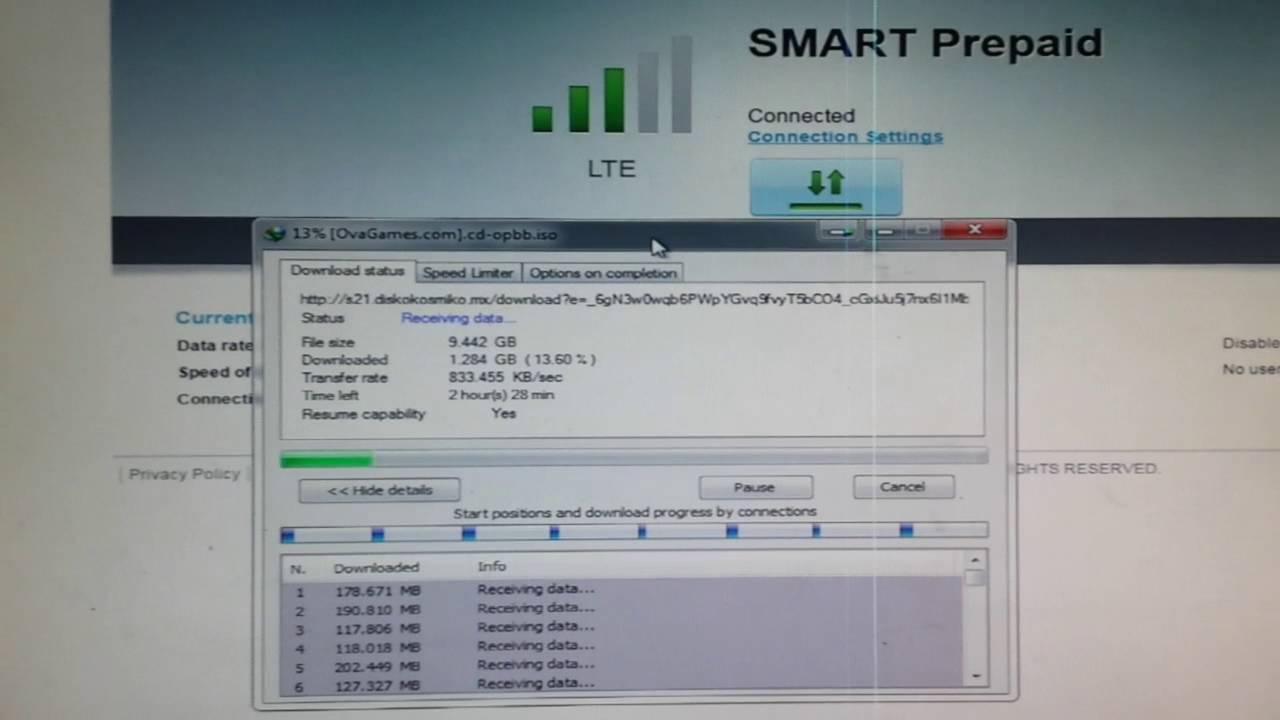Click the IDM icon in download window title bar
This screenshot has width=1280, height=720.
click(x=275, y=234)
